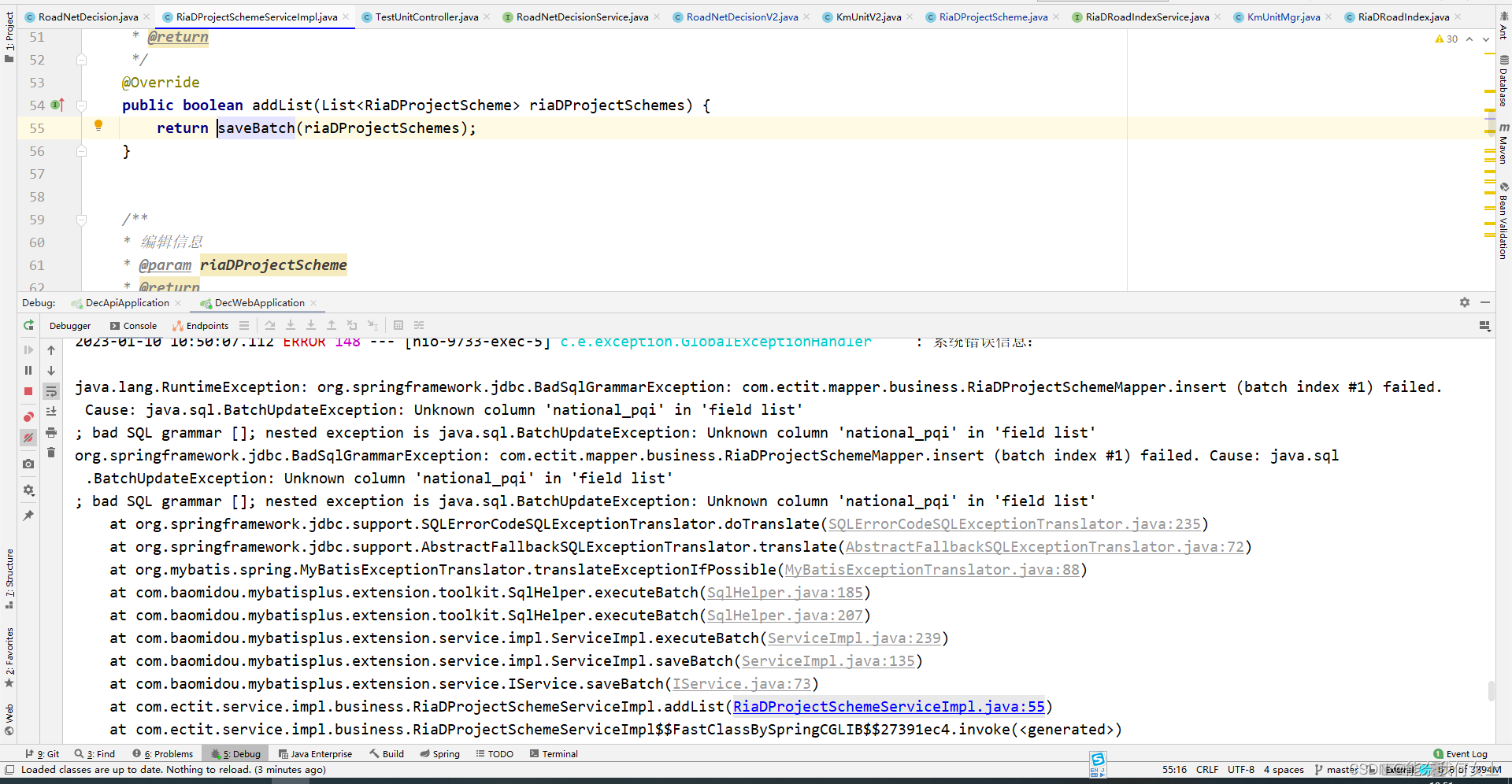This screenshot has width=1512, height=784.
Task: Open Evaluate Expression calculator icon
Action: 398,325
